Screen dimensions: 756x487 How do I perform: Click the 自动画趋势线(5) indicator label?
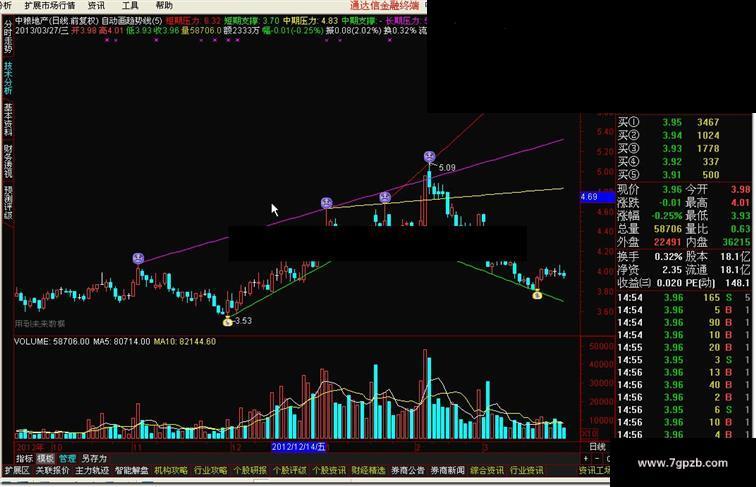click(132, 21)
